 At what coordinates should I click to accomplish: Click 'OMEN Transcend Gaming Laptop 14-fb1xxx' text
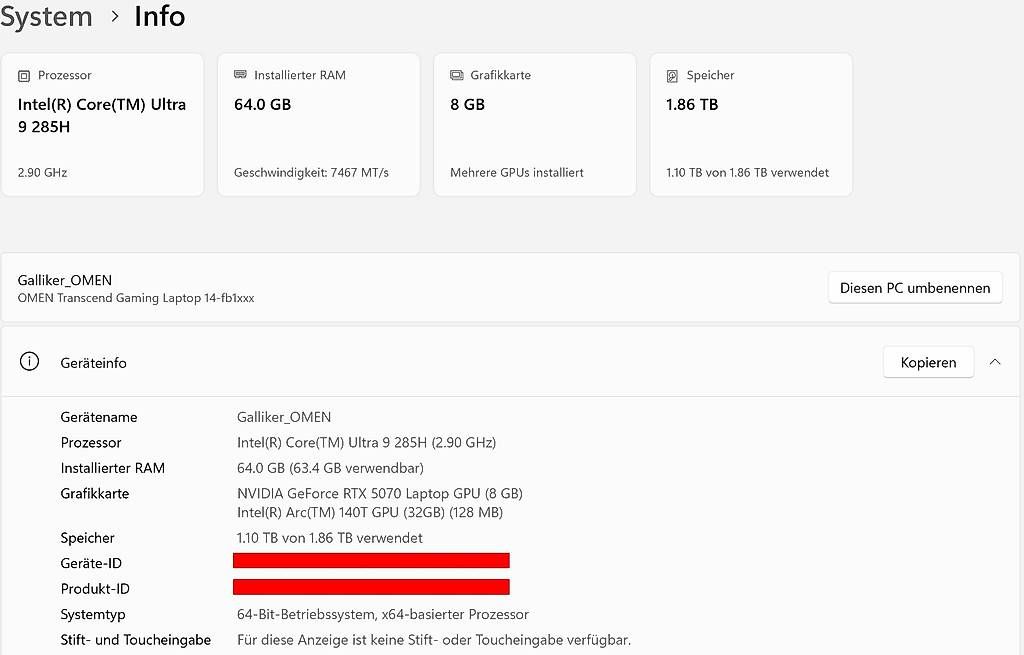[136, 298]
